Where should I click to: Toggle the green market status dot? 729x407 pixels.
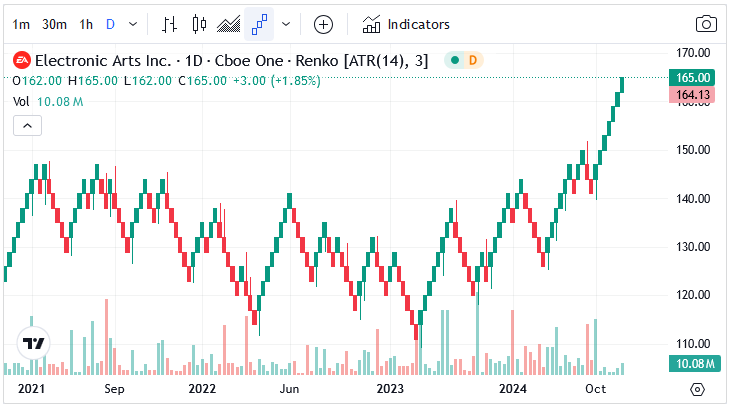coord(455,61)
